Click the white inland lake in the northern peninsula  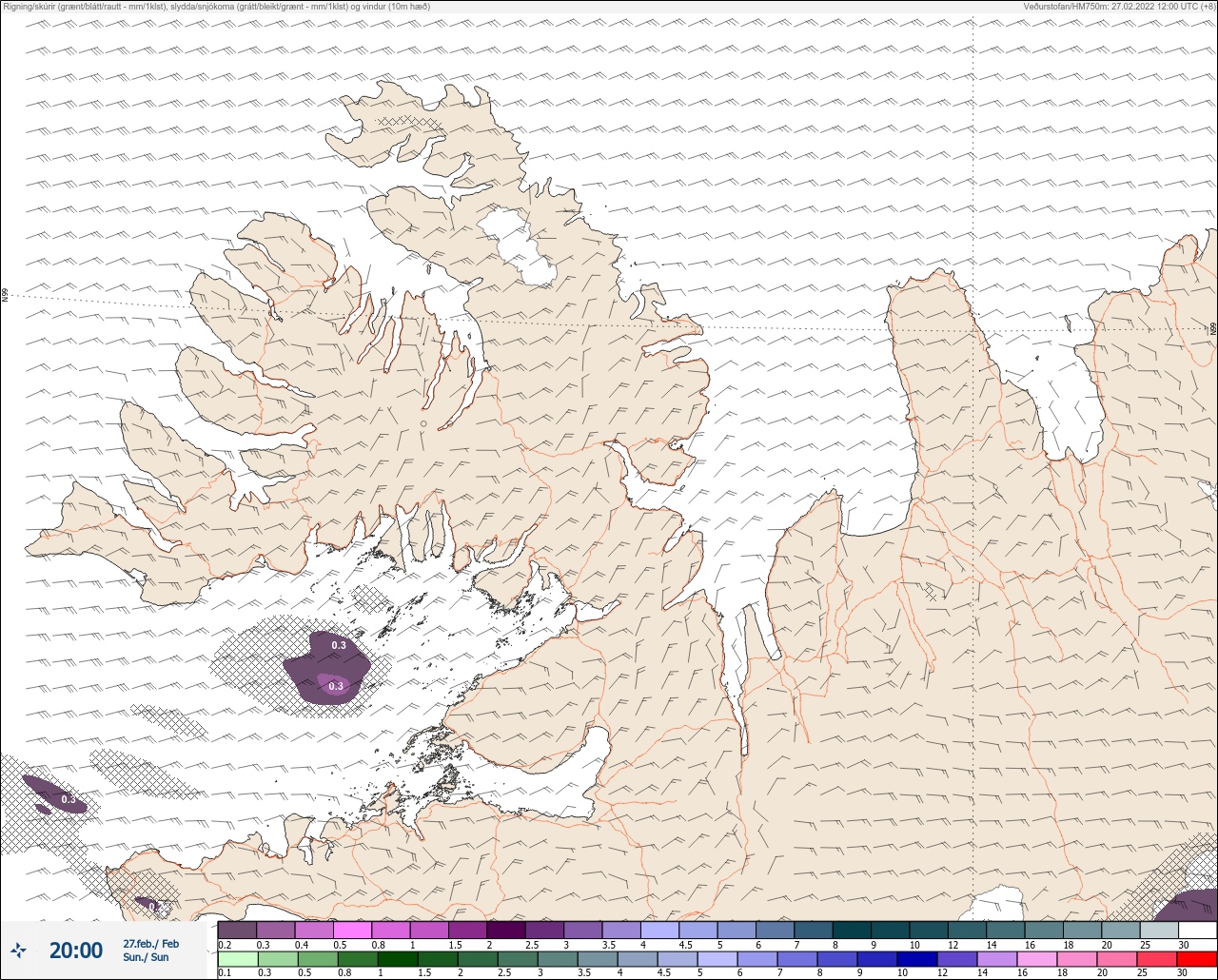click(517, 247)
